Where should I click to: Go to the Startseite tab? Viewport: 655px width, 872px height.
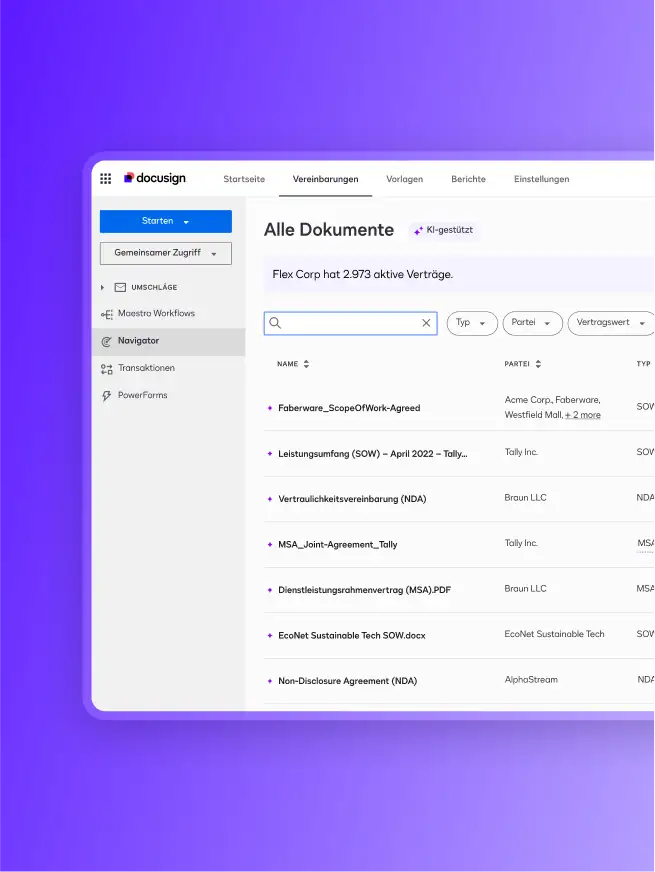click(244, 179)
